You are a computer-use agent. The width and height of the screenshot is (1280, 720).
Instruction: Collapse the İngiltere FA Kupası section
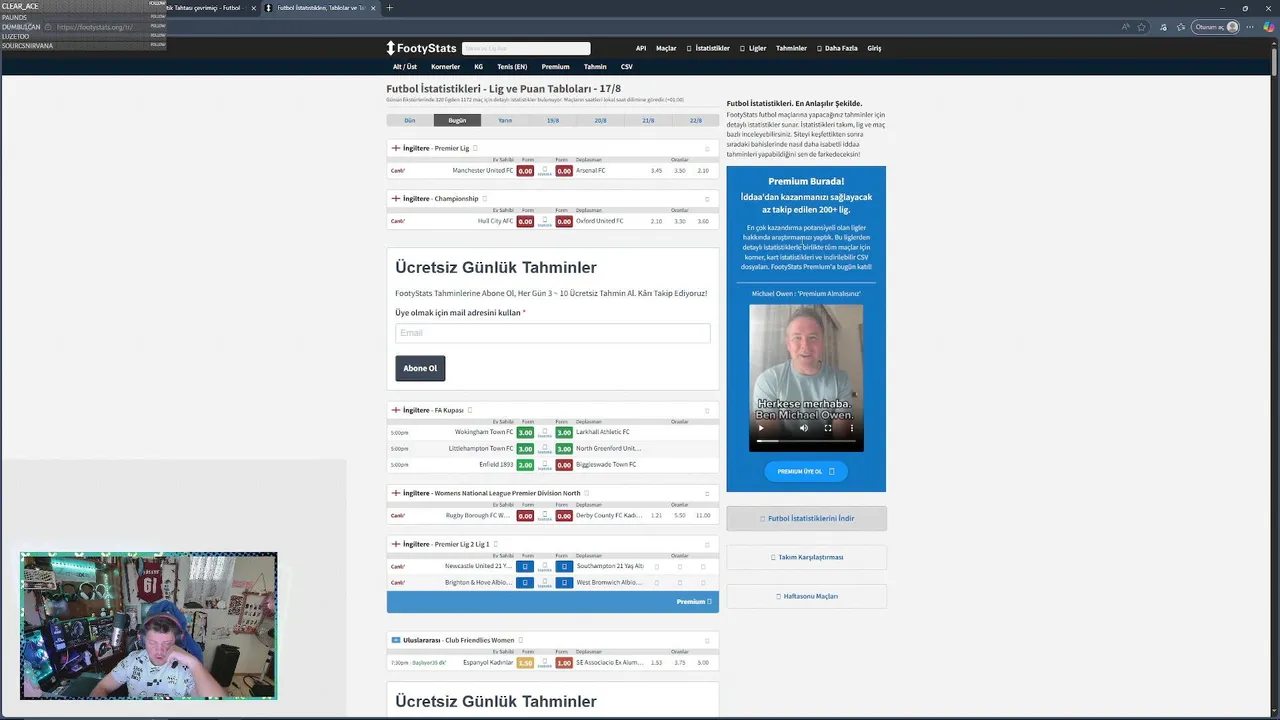click(x=707, y=410)
